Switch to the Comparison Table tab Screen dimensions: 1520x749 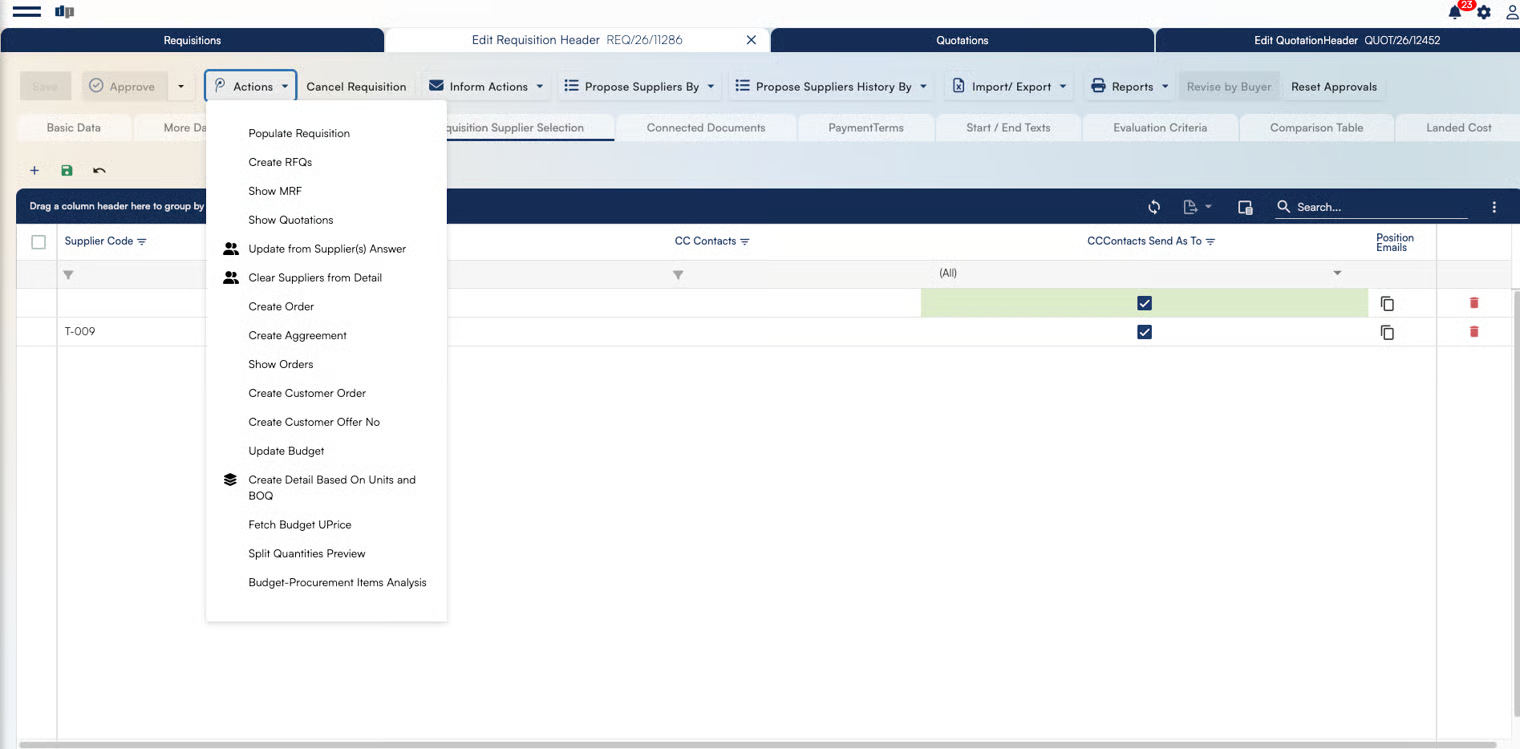pos(1316,128)
